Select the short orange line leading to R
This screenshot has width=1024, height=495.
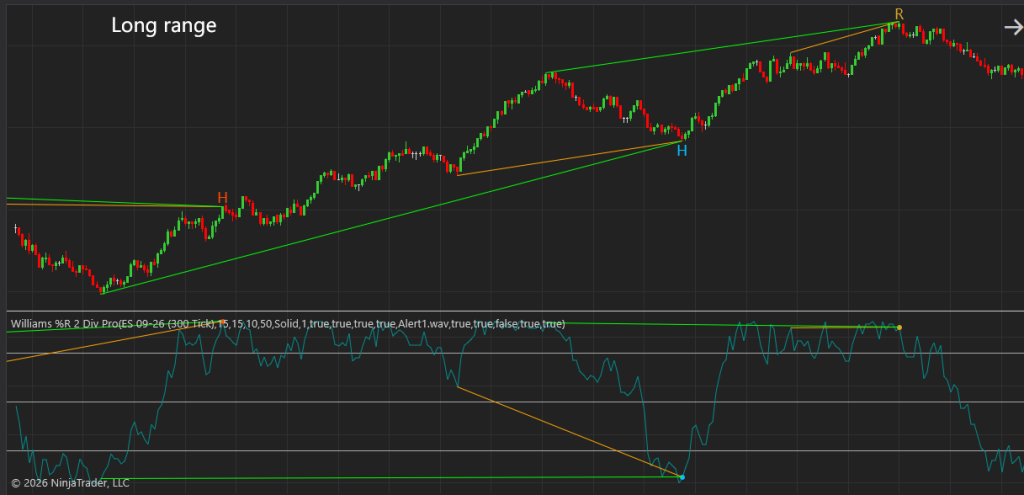coord(843,38)
